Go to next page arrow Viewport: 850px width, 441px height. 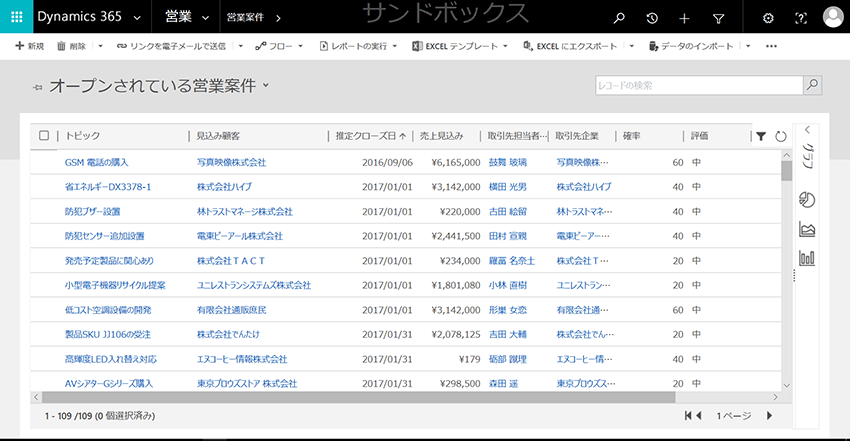(x=769, y=416)
